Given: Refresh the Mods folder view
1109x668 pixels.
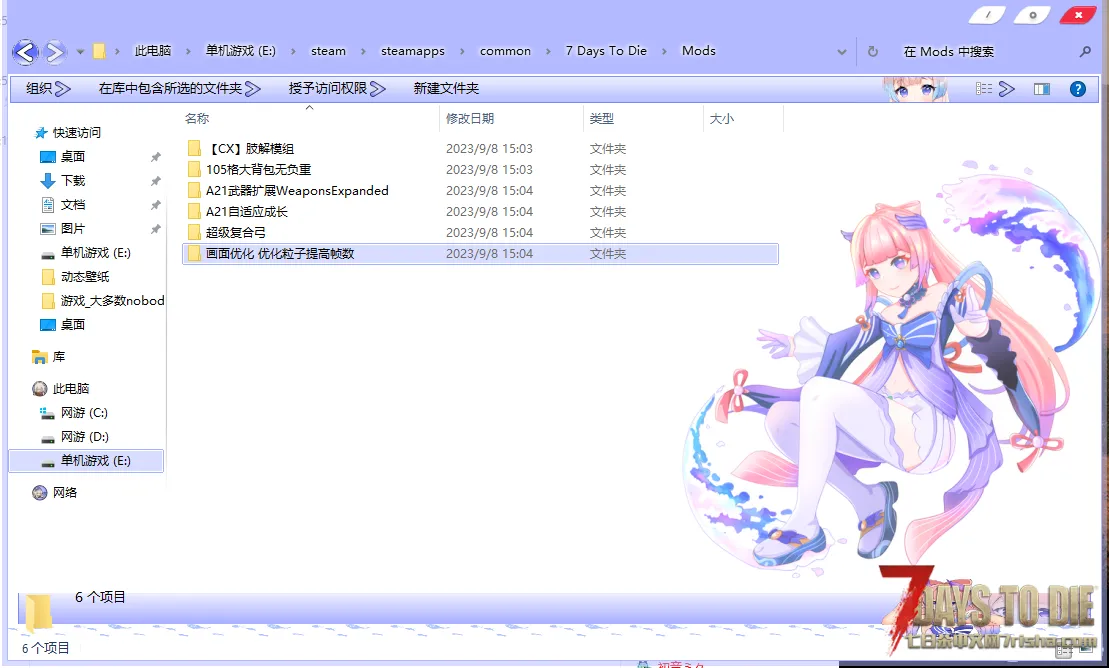Looking at the screenshot, I should [x=873, y=52].
